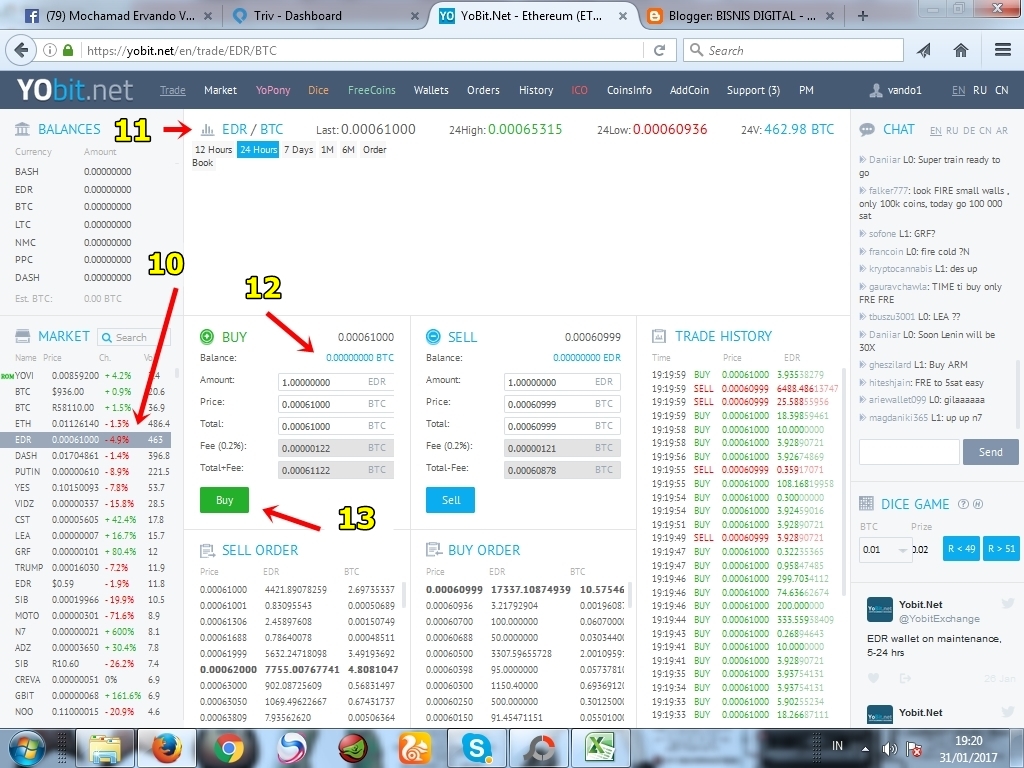Open the CoinsInfo menu item
Image resolution: width=1024 pixels, height=768 pixels.
(x=629, y=90)
